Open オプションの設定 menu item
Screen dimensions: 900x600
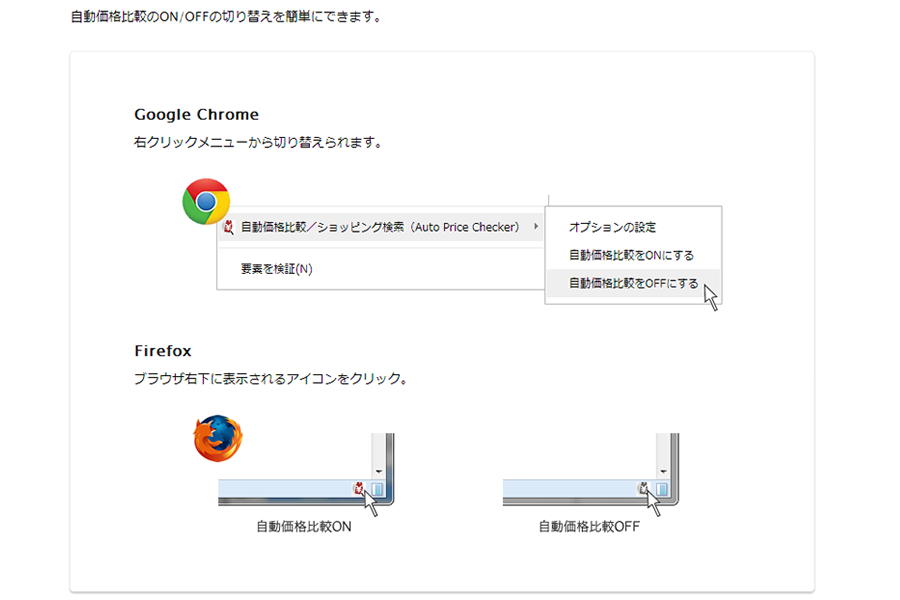(x=612, y=227)
